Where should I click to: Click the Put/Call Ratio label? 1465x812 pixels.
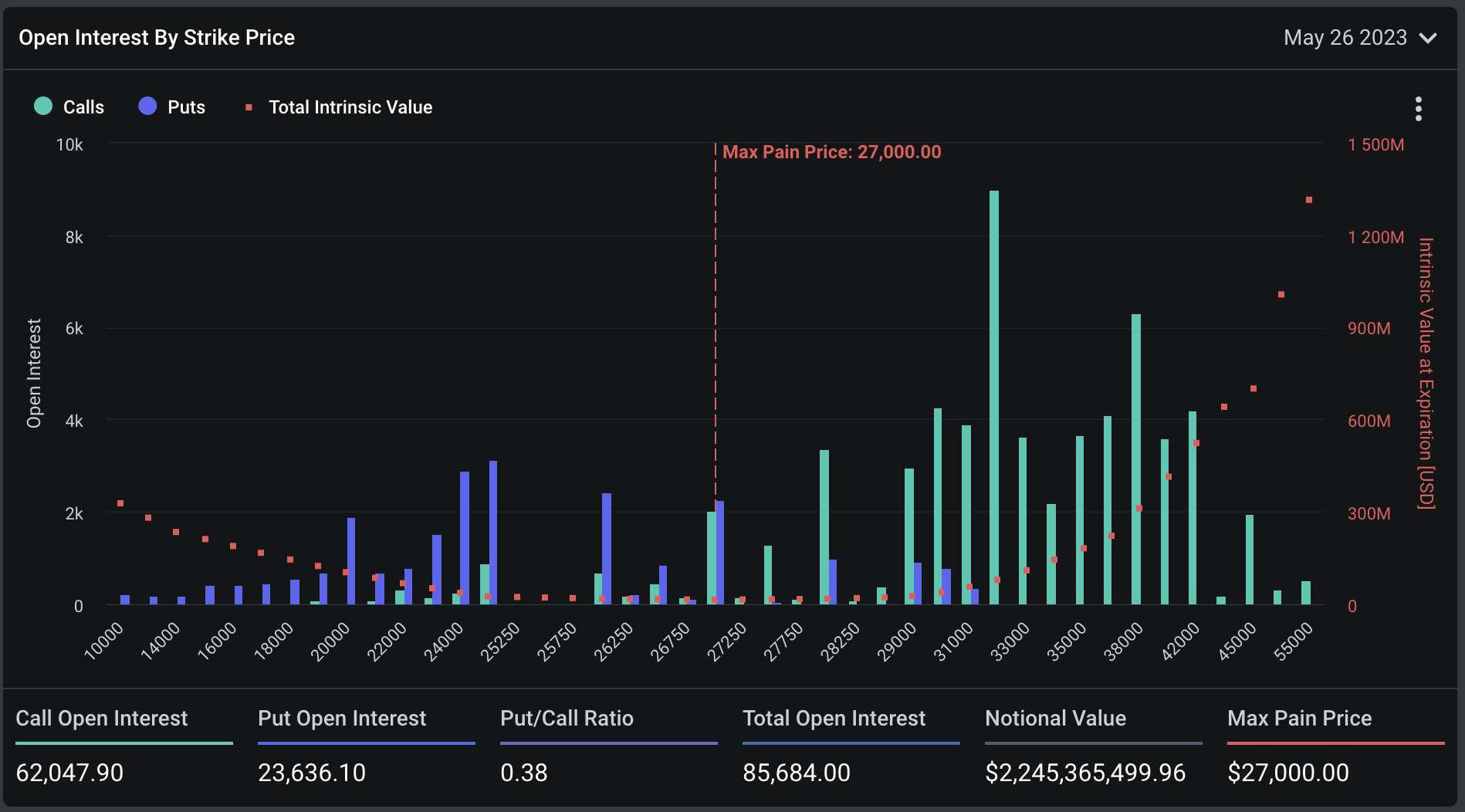567,719
